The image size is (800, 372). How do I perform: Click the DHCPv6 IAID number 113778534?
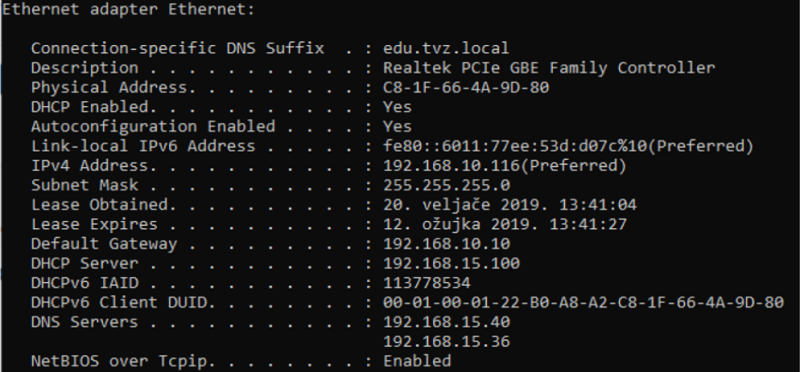[427, 283]
